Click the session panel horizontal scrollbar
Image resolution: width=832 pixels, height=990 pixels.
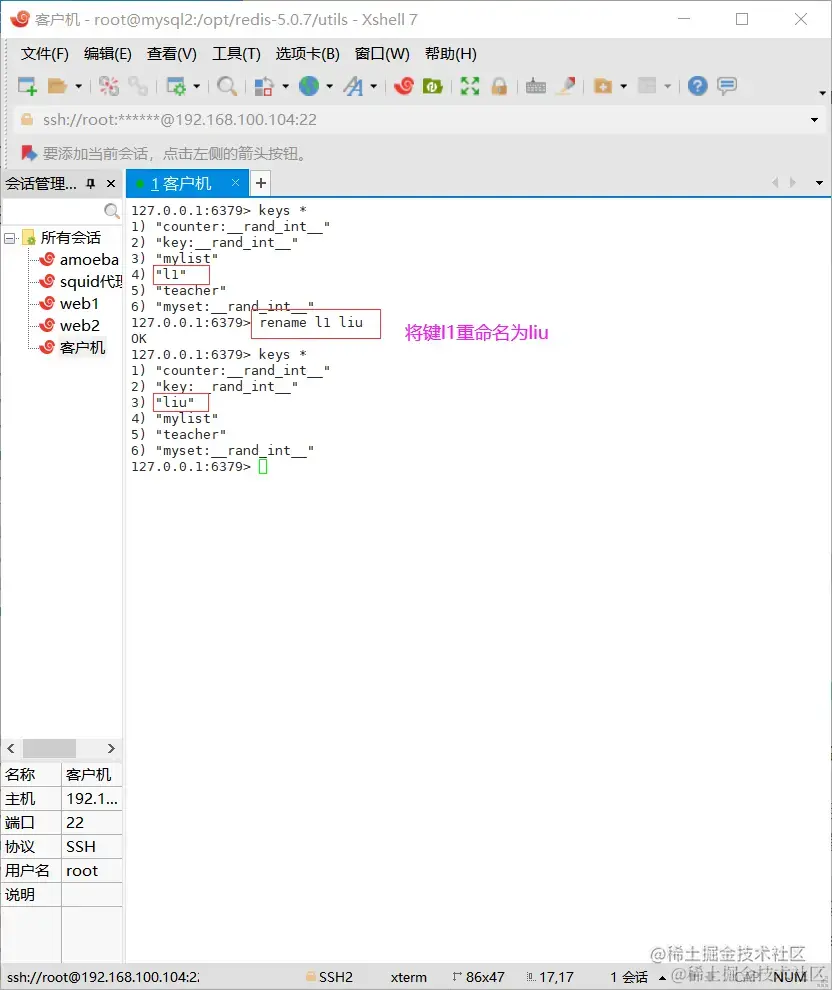pyautogui.click(x=61, y=748)
